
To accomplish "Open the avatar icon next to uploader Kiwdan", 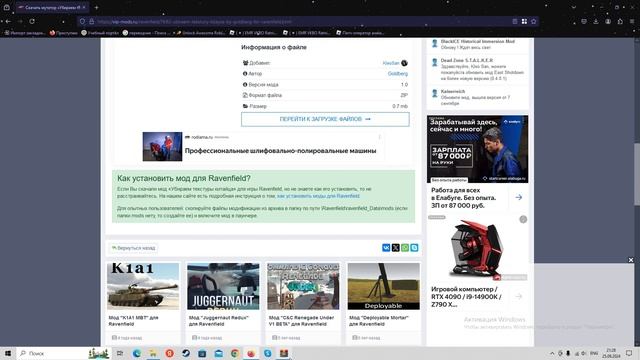I will (404, 63).
